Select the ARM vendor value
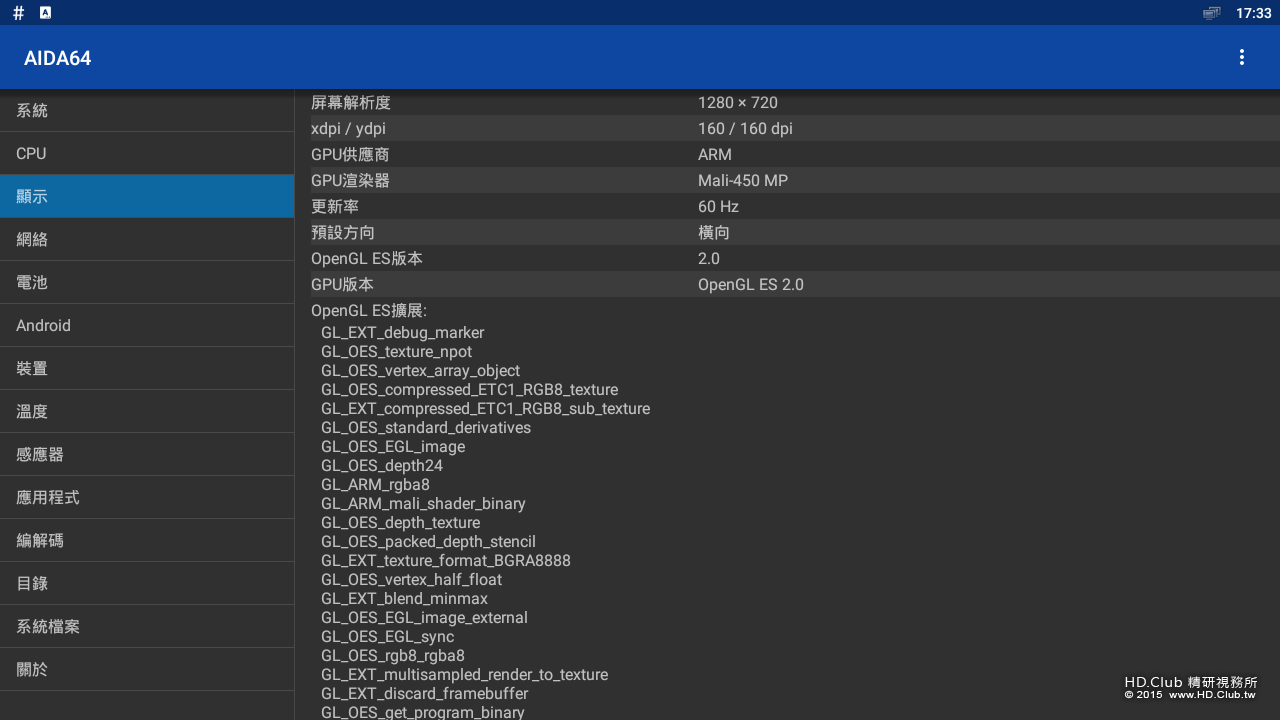1280x720 pixels. 715,154
